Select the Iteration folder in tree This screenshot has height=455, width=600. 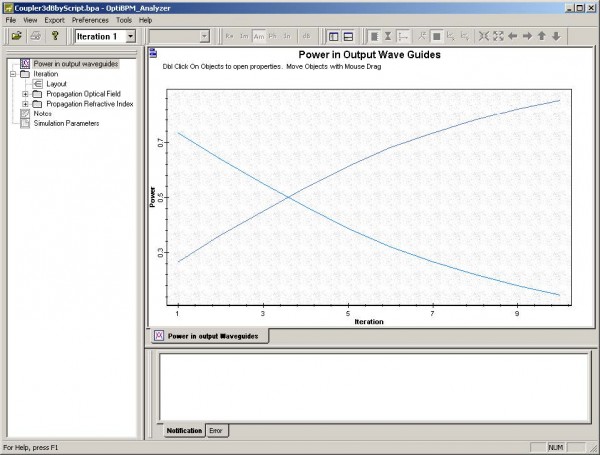(x=46, y=74)
